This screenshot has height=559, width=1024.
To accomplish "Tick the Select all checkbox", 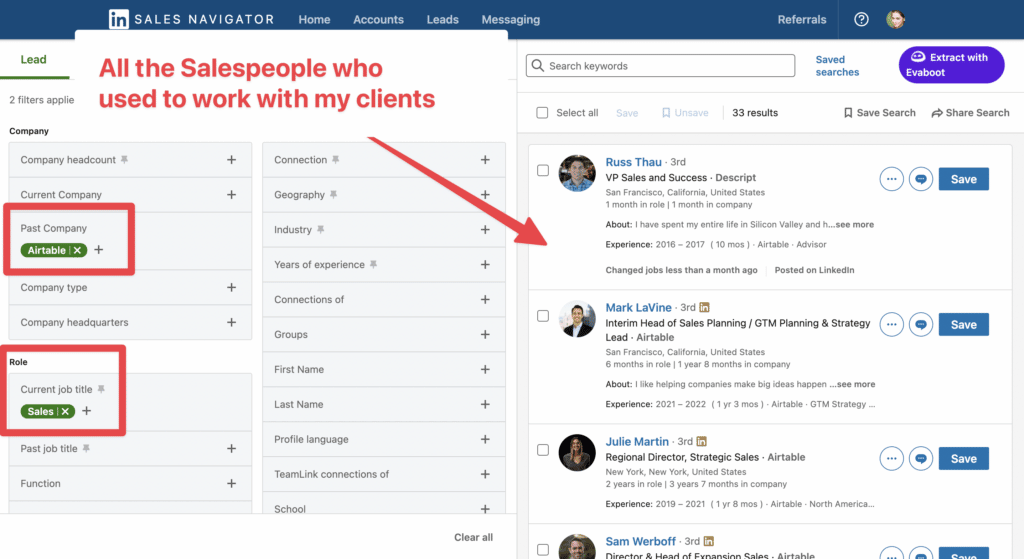I will point(542,113).
